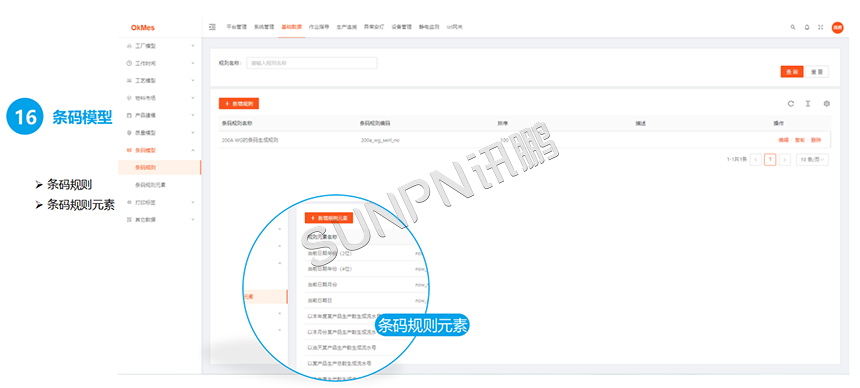Viewport: 860px width, 388px height.
Task: Open the 系统管理 top menu
Action: tap(264, 26)
